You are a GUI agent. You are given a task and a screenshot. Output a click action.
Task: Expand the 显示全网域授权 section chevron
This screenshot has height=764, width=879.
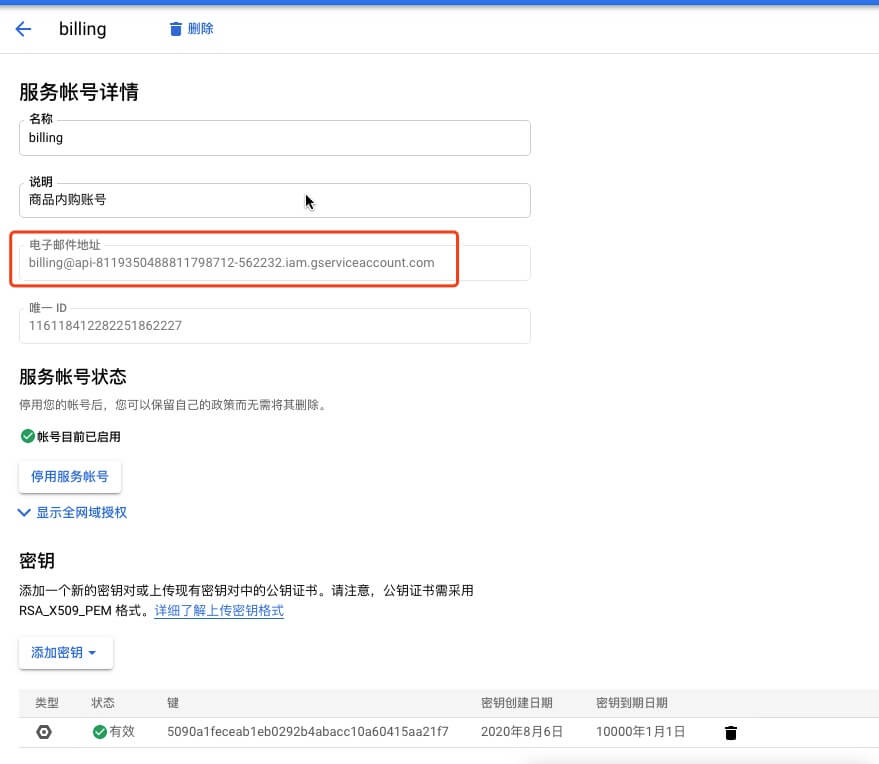point(24,512)
